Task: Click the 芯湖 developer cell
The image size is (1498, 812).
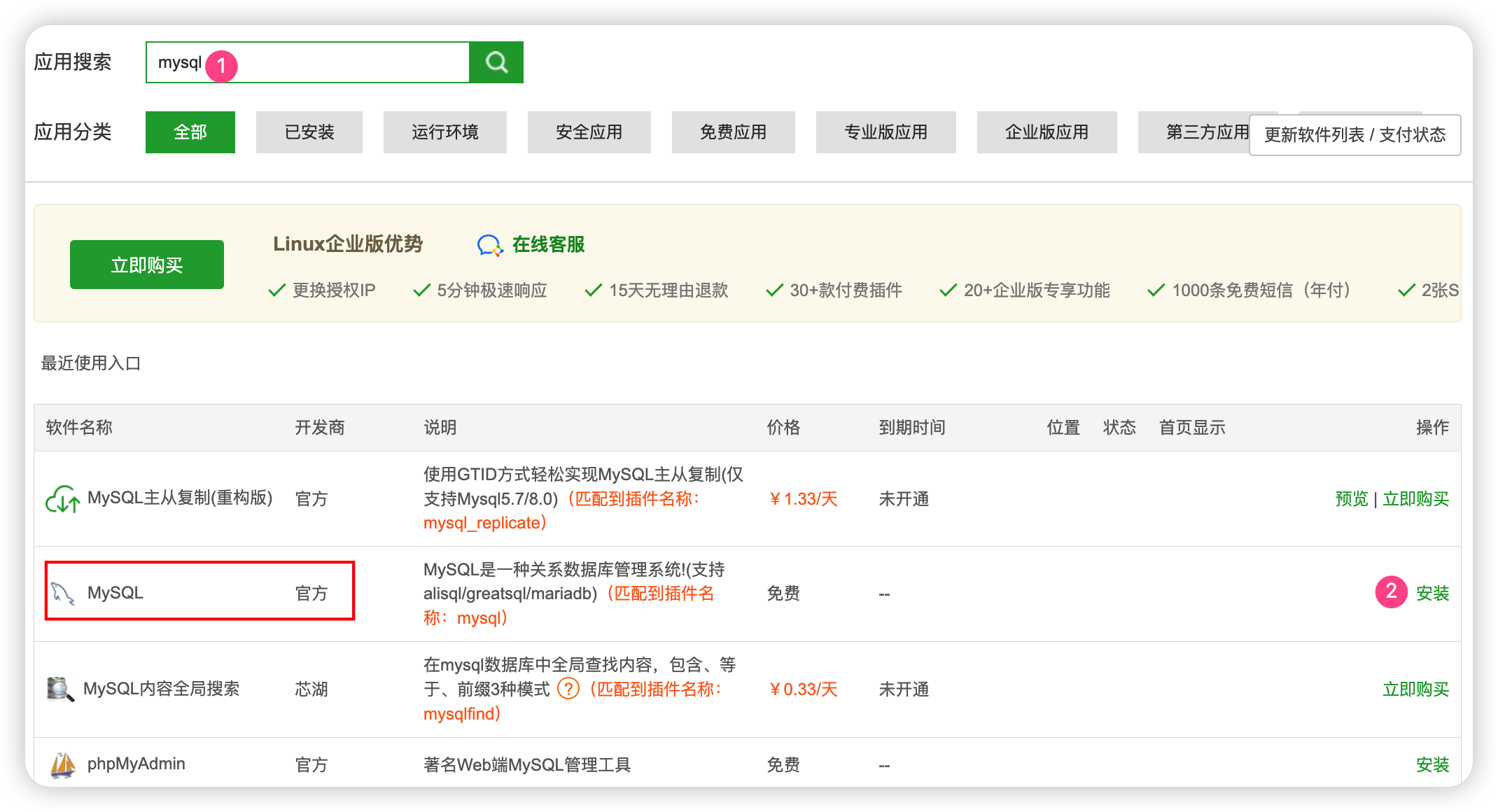Action: (311, 689)
